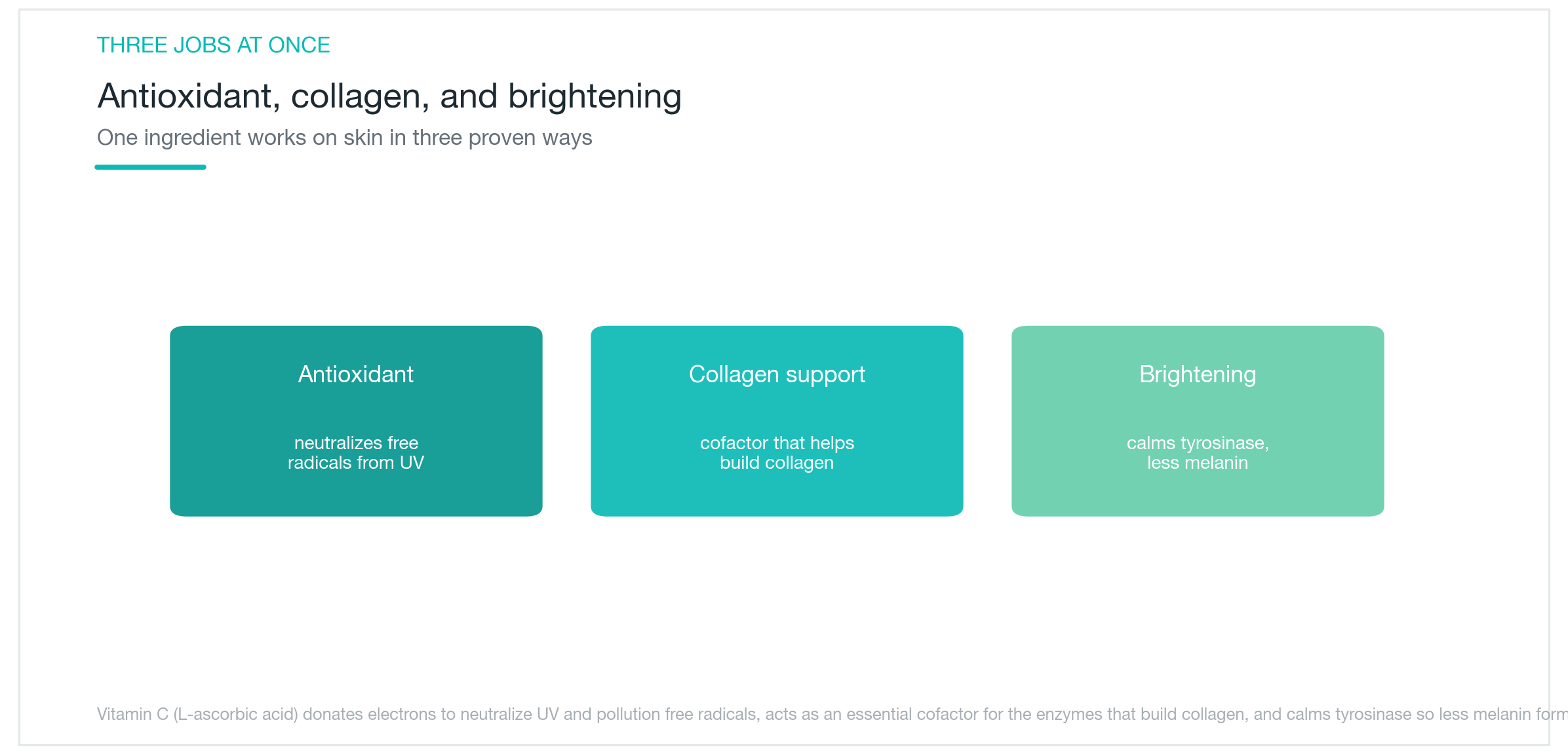Click 'neutralizes free radicals from UV' text

(x=356, y=452)
